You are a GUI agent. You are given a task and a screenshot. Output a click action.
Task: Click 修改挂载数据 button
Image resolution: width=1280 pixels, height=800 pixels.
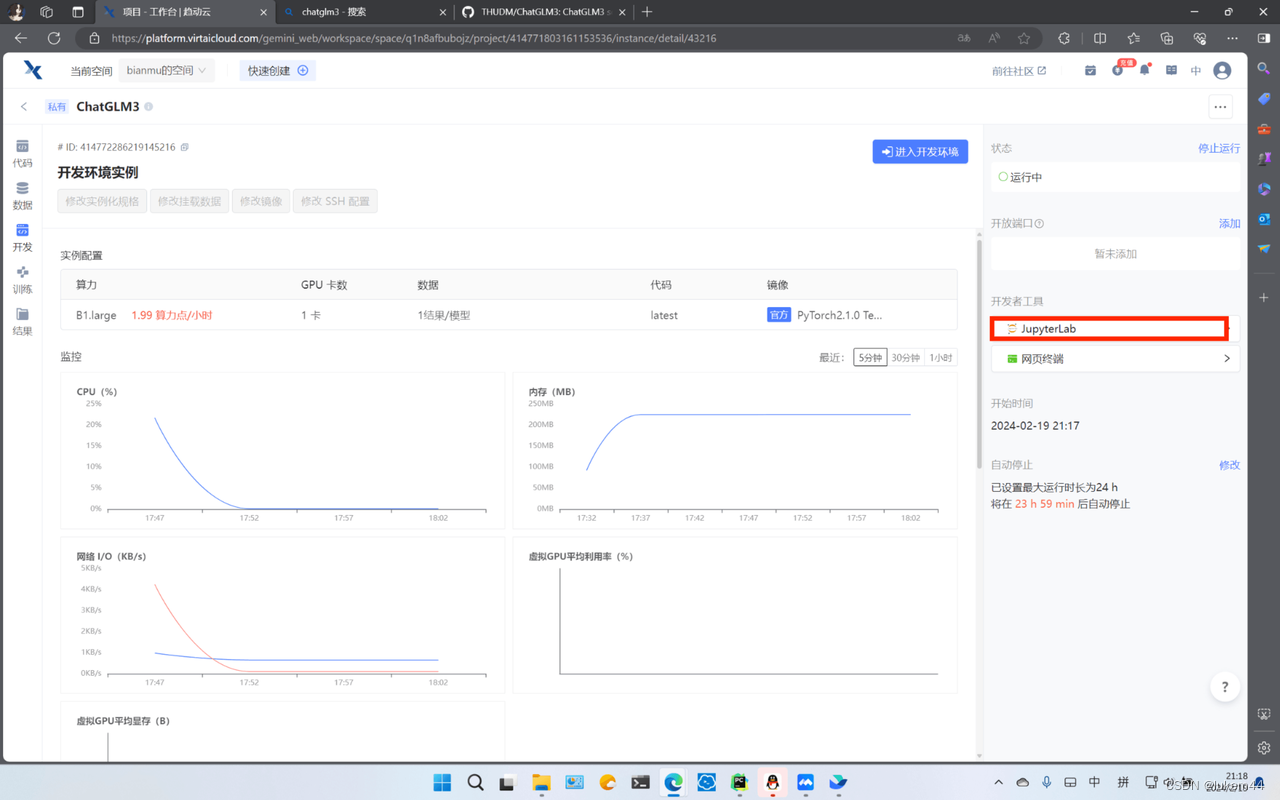[x=189, y=201]
